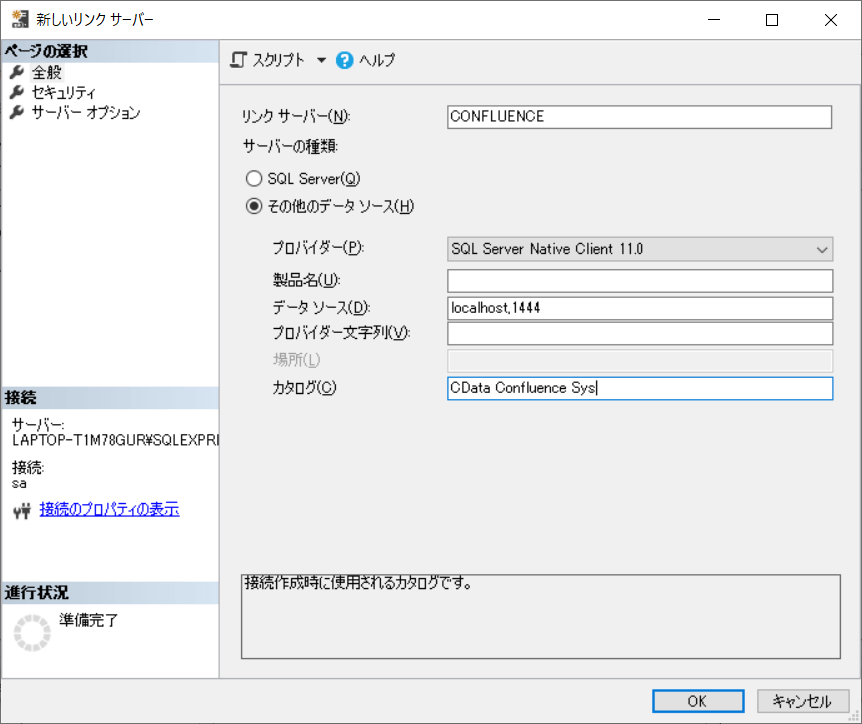
Task: Close the 新しいリンク サーバー dialog
Action: pos(831,20)
